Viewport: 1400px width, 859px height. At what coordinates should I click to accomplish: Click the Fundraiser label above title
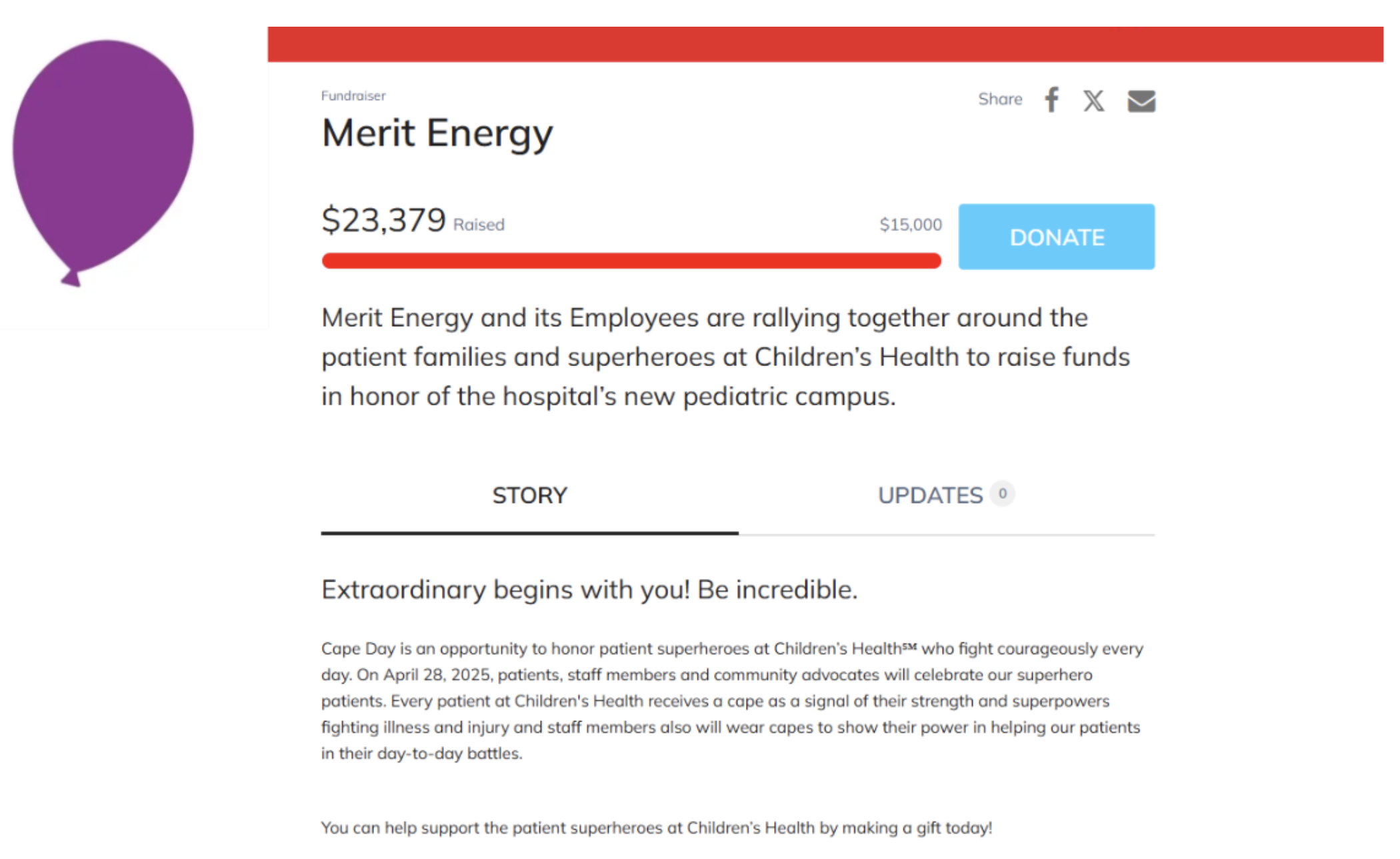click(353, 96)
